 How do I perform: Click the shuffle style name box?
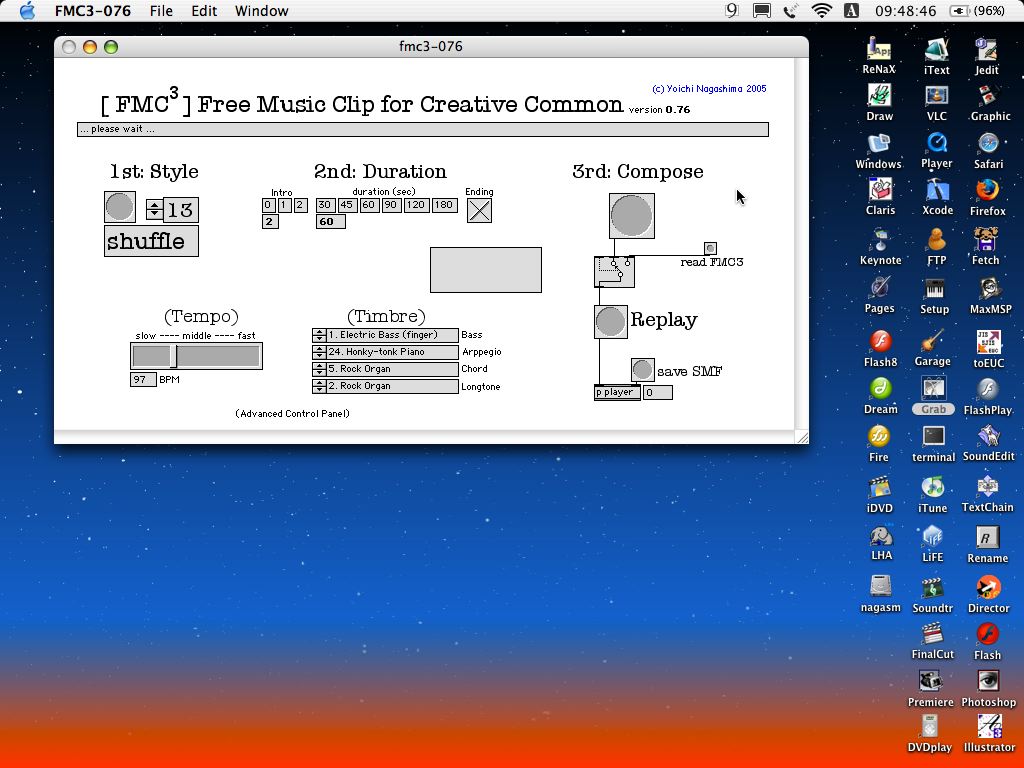152,241
